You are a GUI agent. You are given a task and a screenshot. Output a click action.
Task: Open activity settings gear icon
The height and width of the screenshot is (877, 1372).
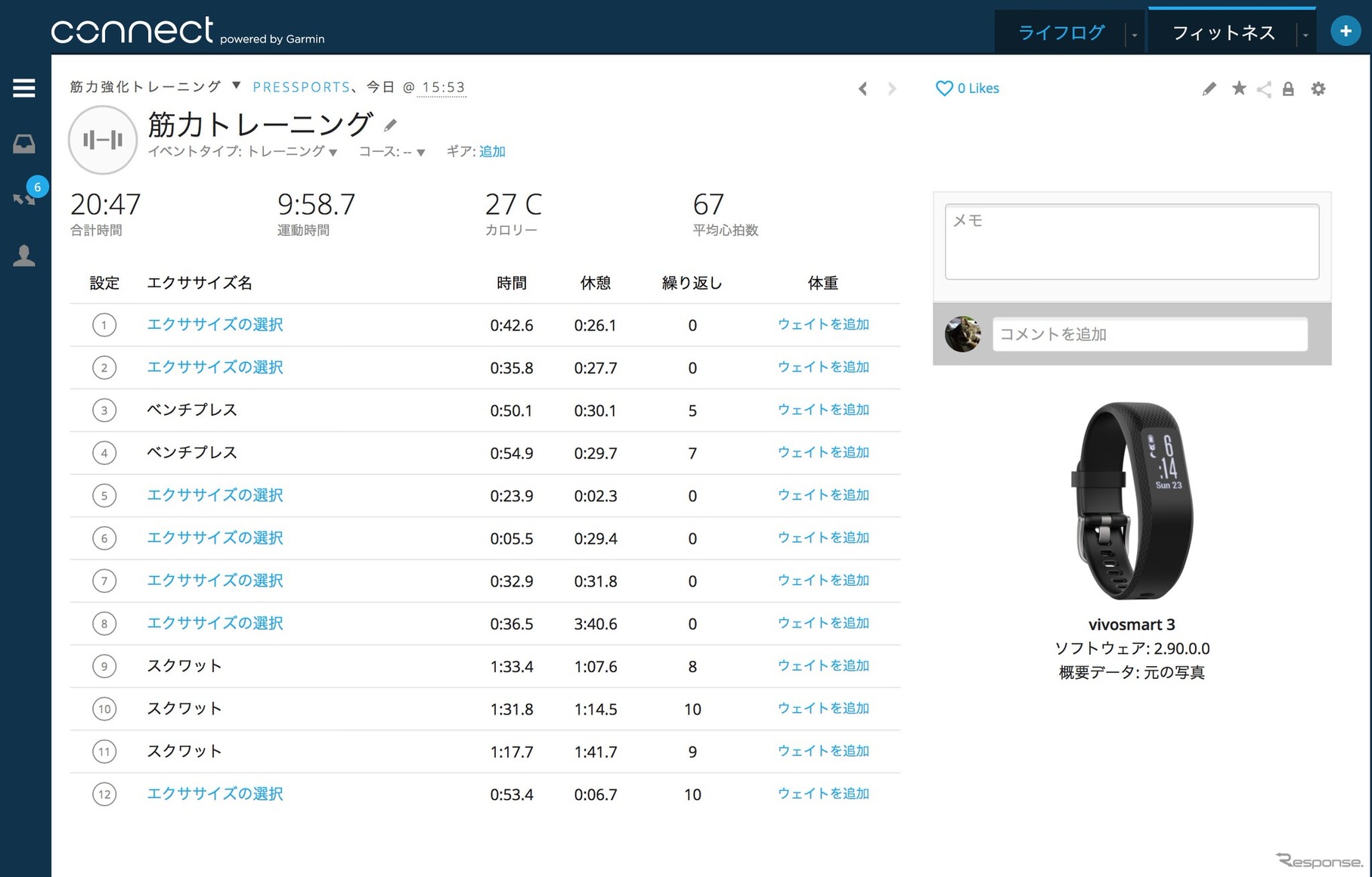1318,88
